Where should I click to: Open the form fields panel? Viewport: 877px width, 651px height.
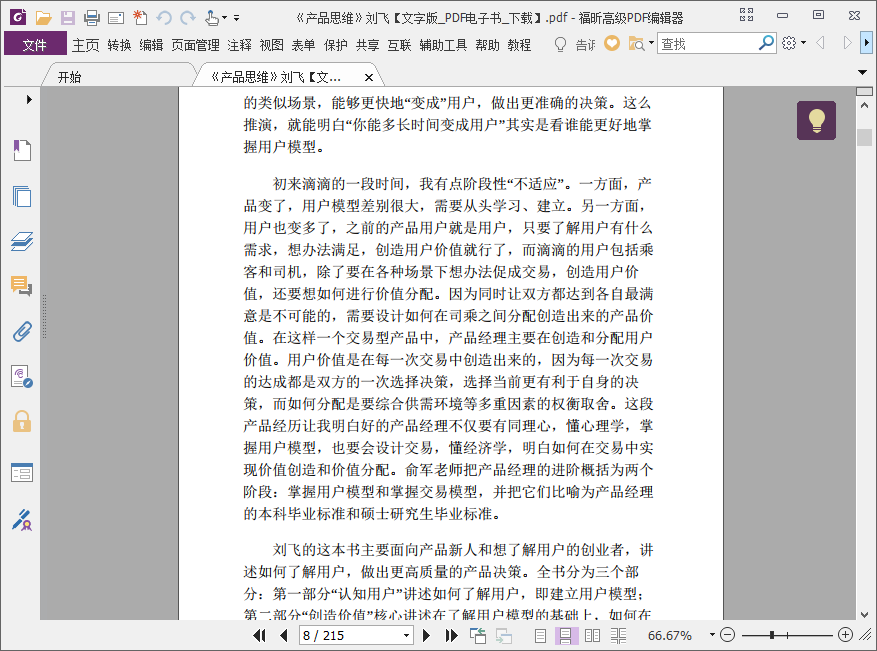coord(22,473)
